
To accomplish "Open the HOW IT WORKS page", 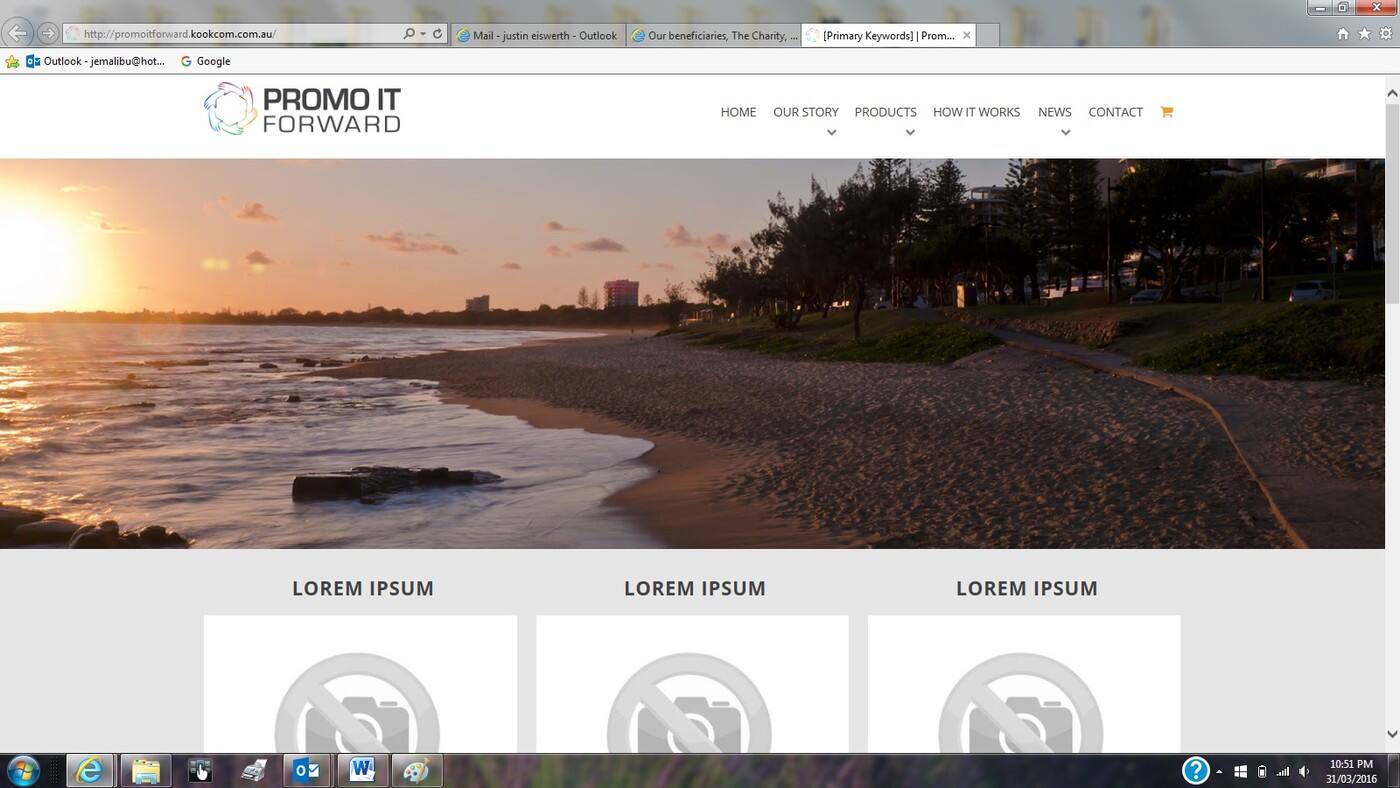I will (x=976, y=112).
